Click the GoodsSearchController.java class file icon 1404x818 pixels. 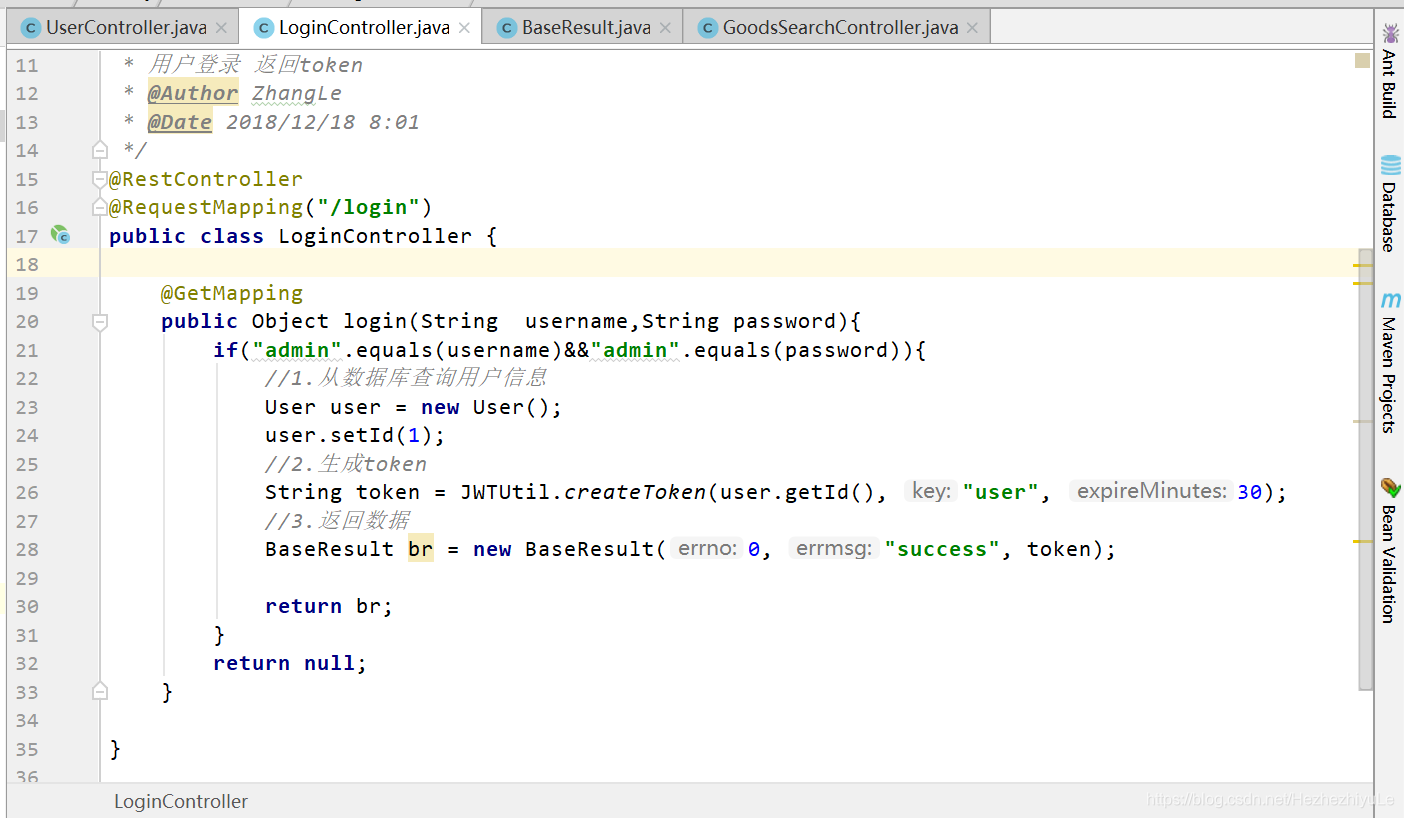tap(708, 28)
